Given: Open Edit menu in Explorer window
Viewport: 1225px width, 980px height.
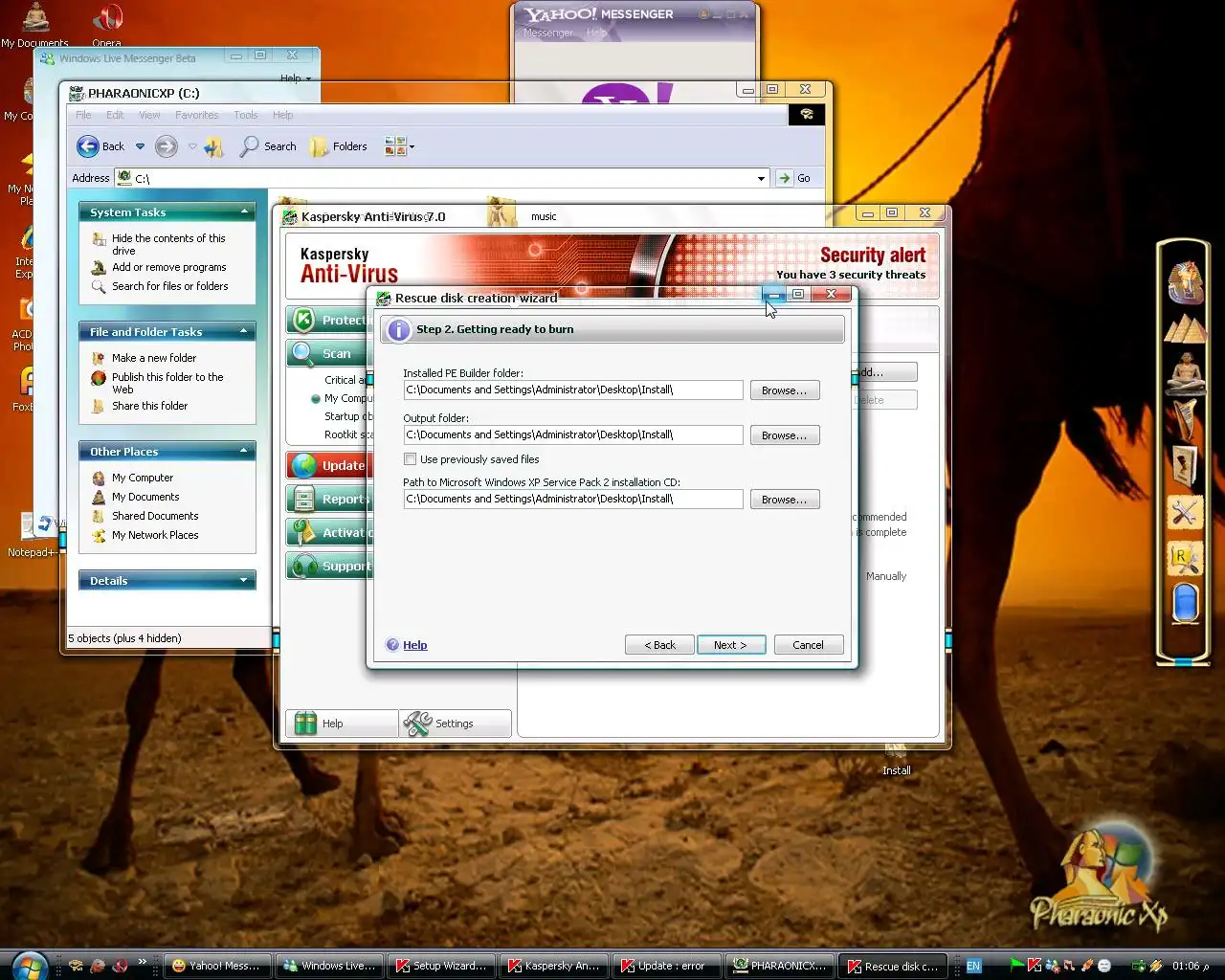Looking at the screenshot, I should [115, 115].
